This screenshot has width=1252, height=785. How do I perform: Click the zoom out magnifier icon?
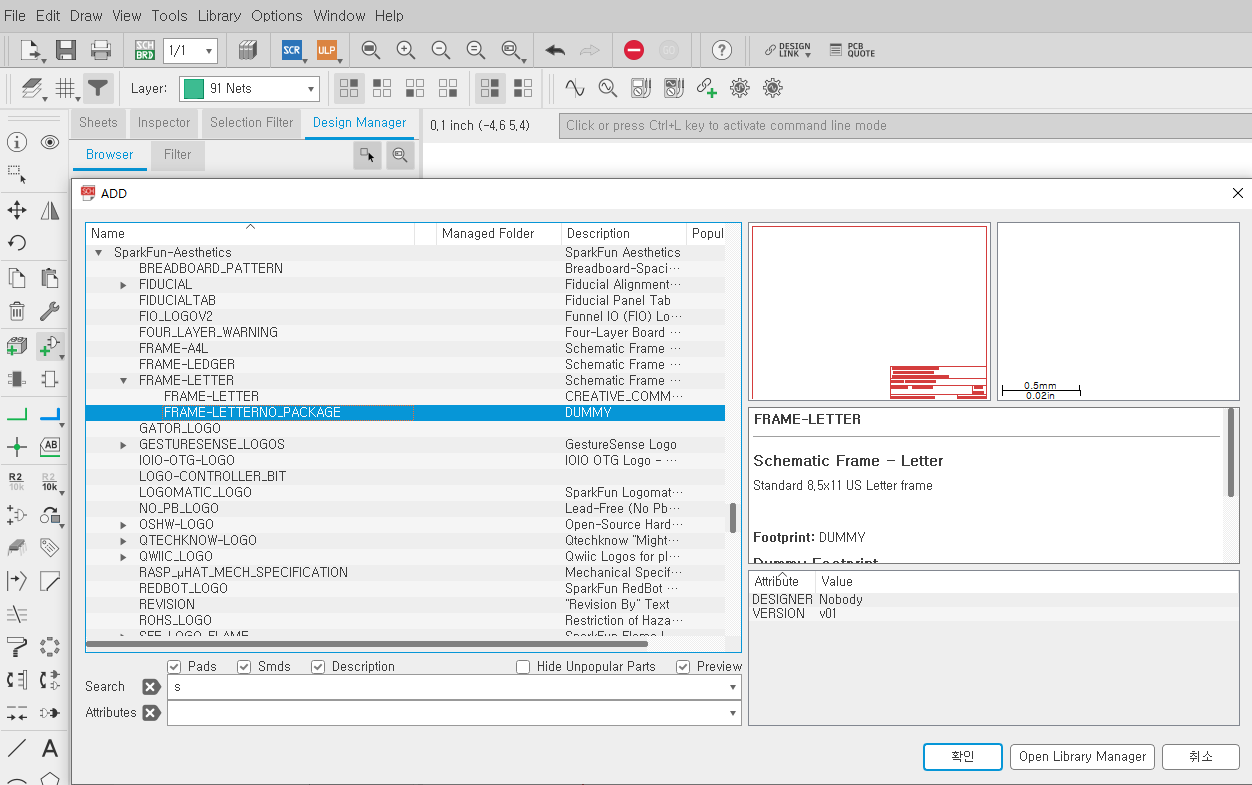pos(440,50)
